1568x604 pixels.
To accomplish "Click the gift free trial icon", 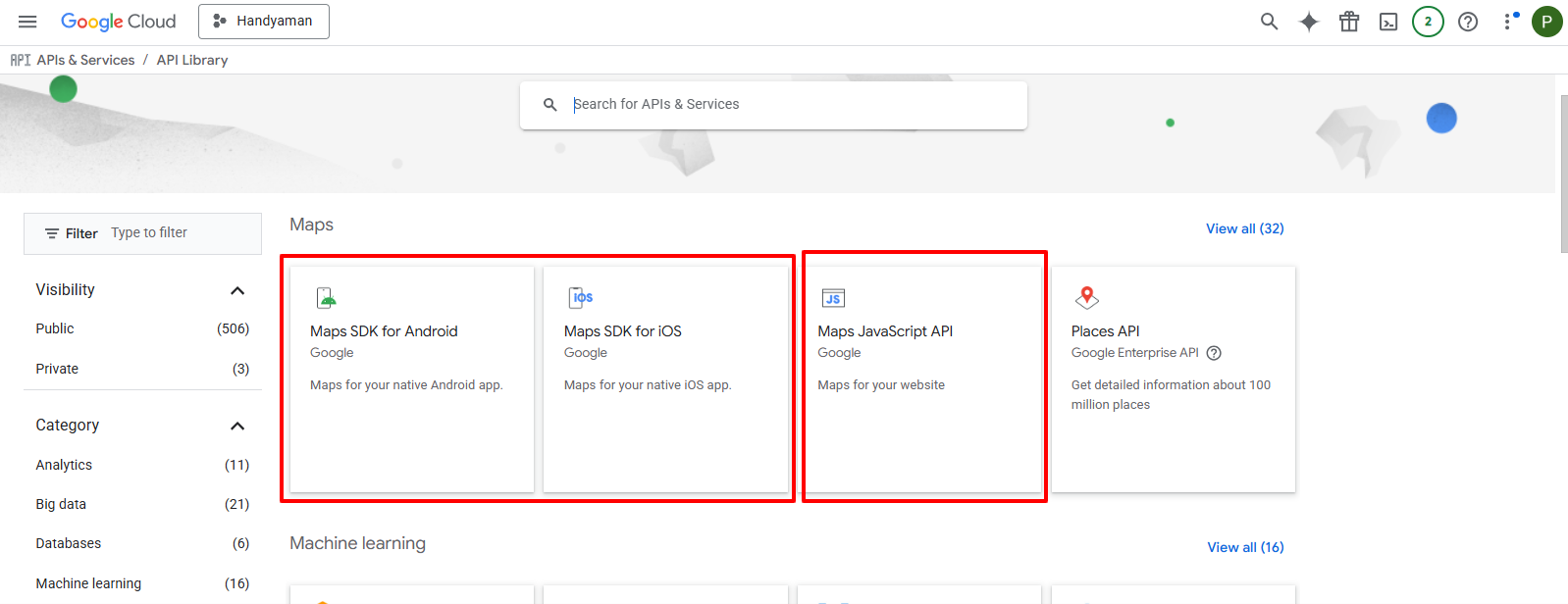I will (1349, 22).
